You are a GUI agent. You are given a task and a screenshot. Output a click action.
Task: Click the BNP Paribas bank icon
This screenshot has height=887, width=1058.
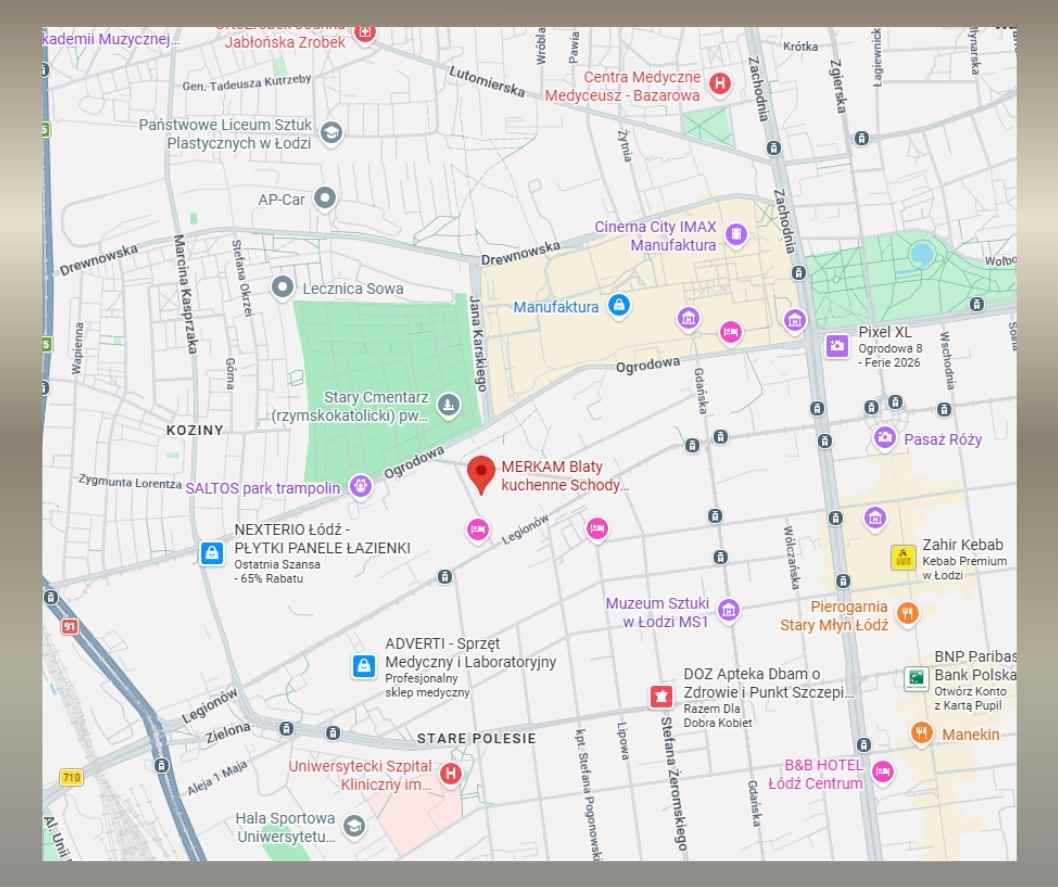click(915, 678)
